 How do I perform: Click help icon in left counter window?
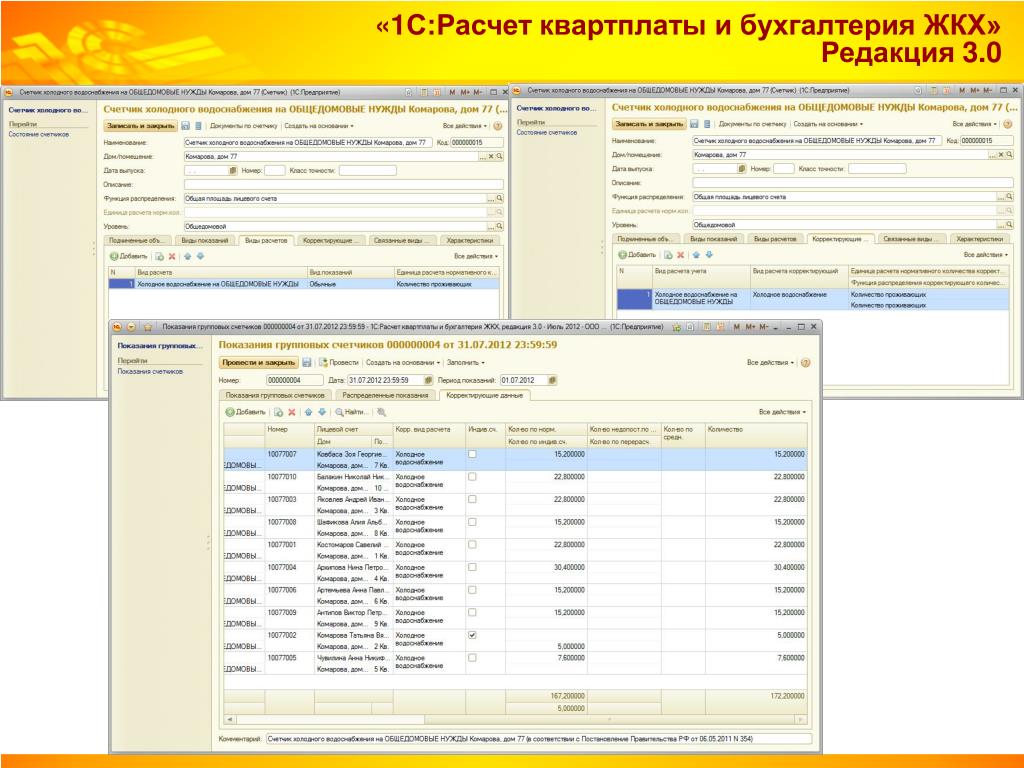pyautogui.click(x=498, y=125)
